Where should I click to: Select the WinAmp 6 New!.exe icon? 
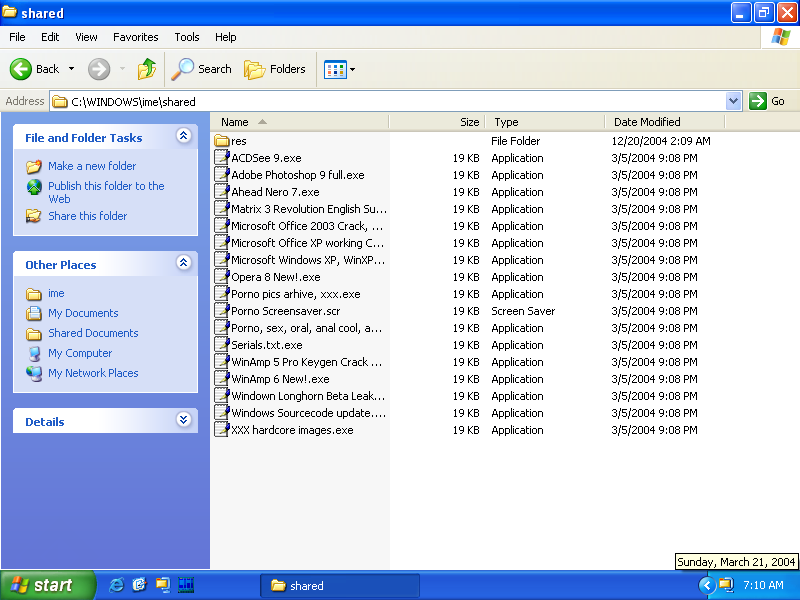point(222,379)
